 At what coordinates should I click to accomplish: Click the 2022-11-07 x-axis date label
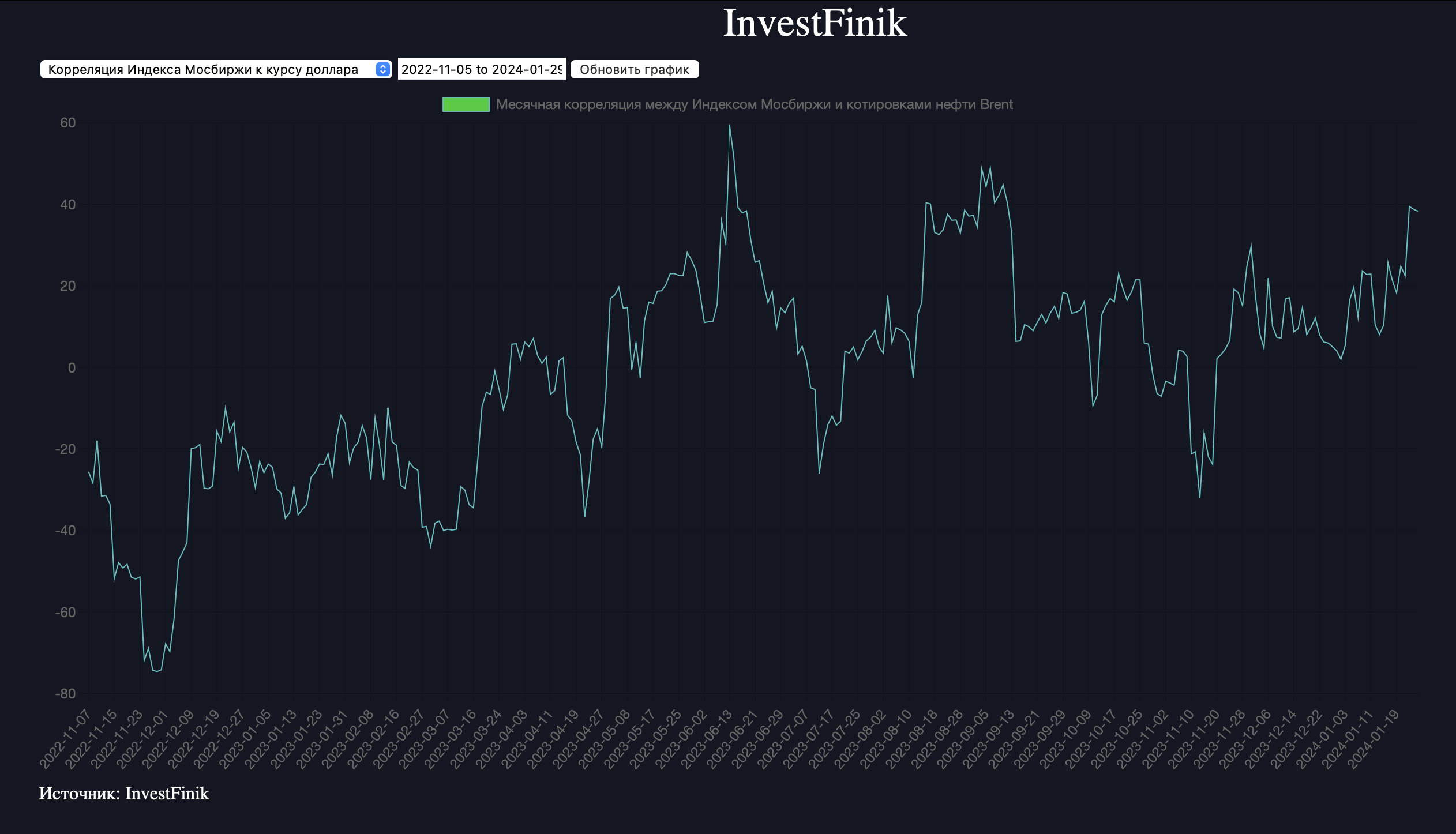[66, 739]
